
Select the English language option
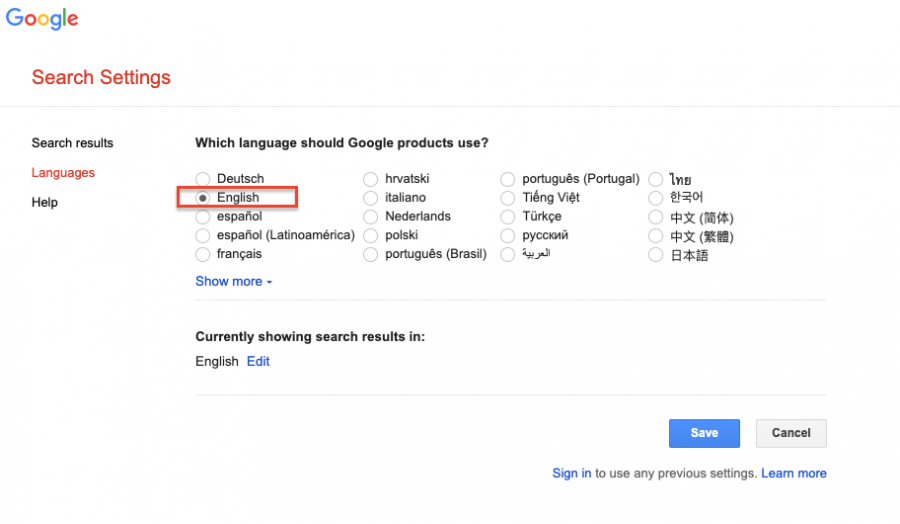pyautogui.click(x=203, y=198)
